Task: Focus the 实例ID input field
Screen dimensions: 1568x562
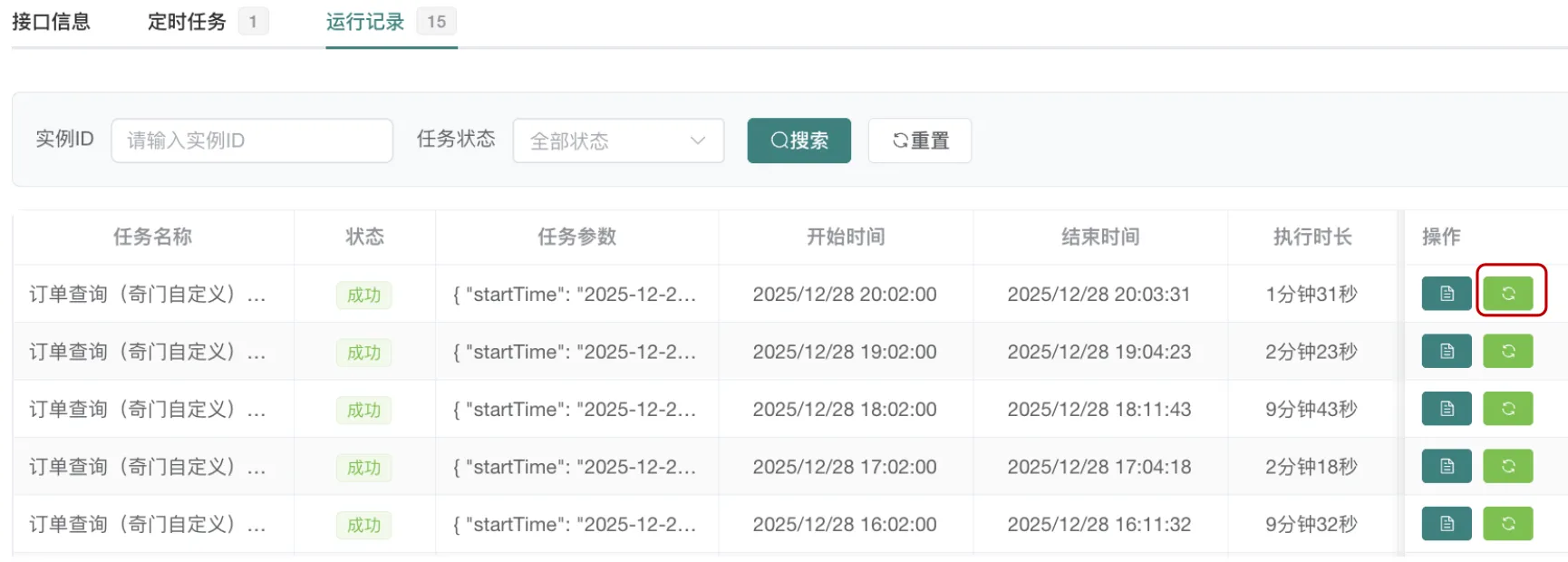Action: (251, 140)
